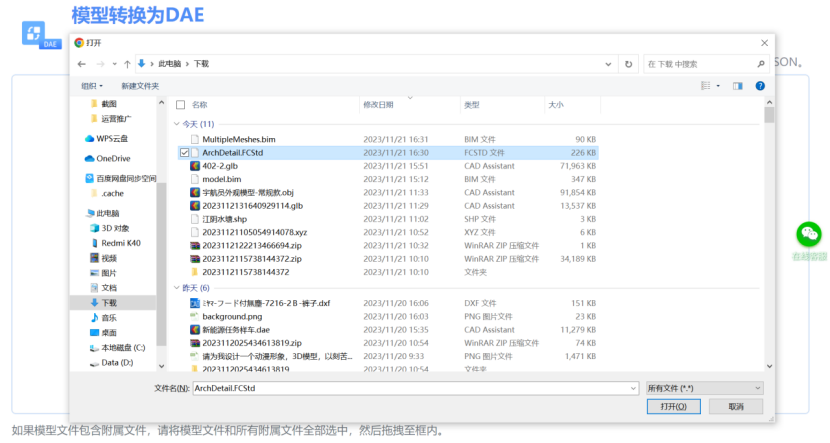Click the 取消 button

coord(736,406)
